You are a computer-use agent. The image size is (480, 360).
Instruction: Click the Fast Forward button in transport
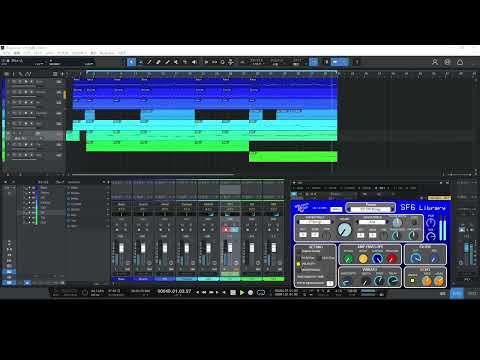click(211, 293)
